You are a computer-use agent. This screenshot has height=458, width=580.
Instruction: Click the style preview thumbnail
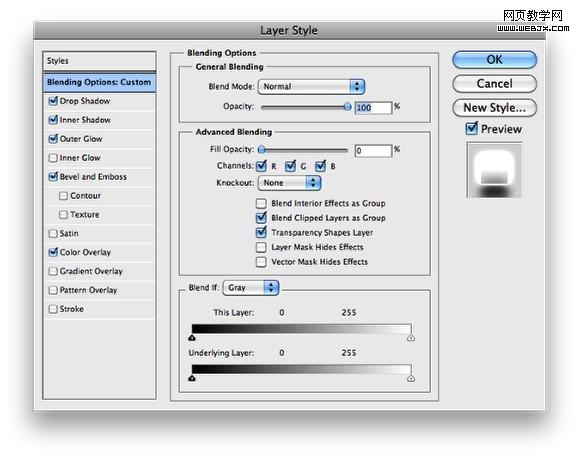coord(494,170)
